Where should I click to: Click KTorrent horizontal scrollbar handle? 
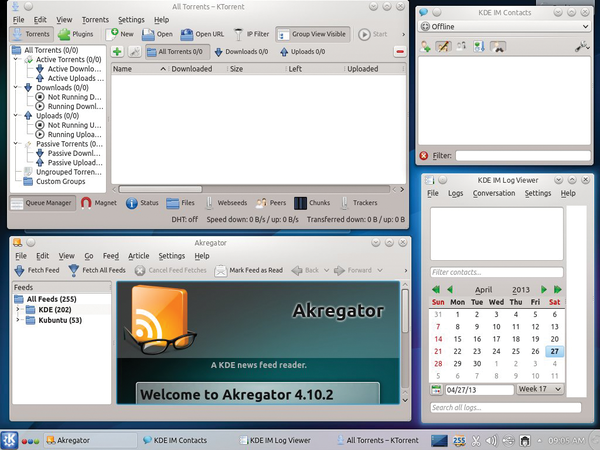point(160,189)
